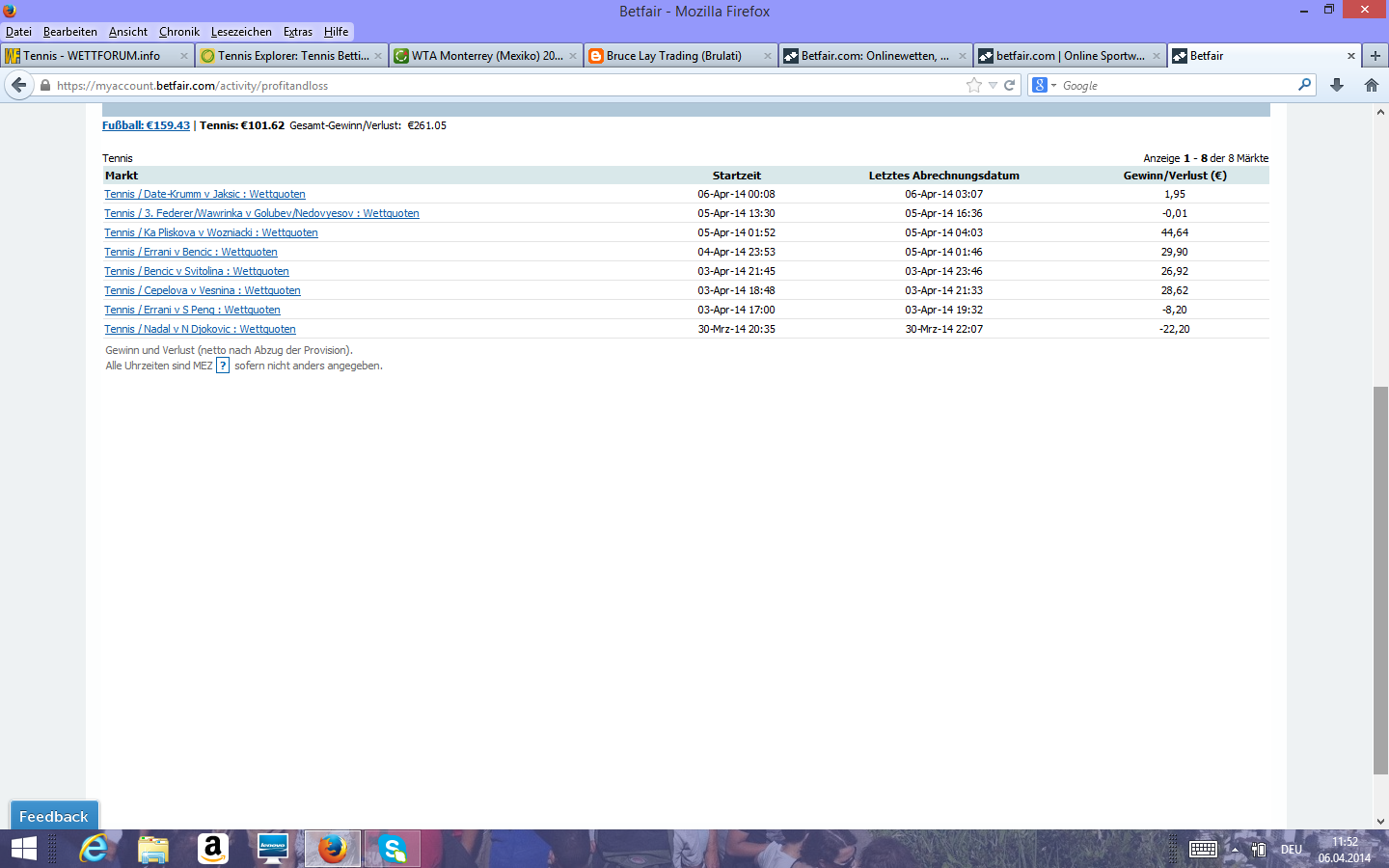Bookmark this page with the star icon
Screen dimensions: 1389x868
974,85
